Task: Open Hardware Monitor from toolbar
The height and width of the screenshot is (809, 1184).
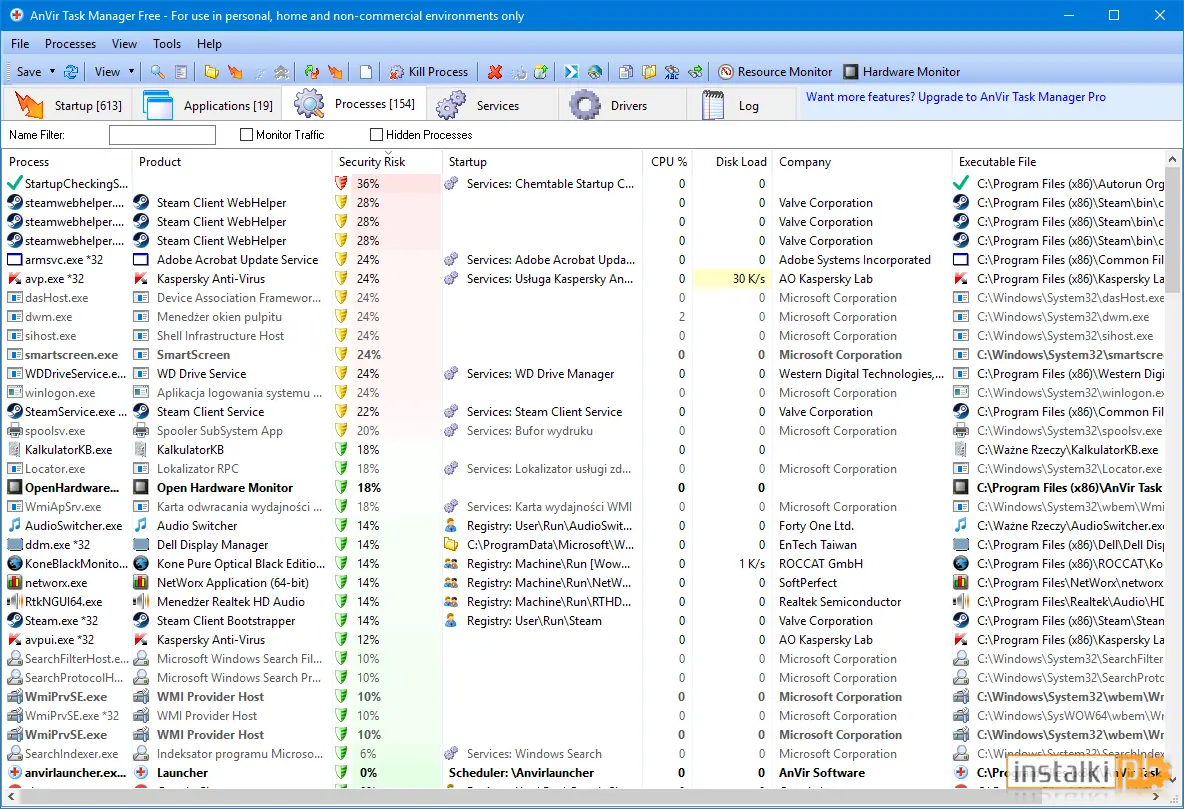Action: point(902,72)
